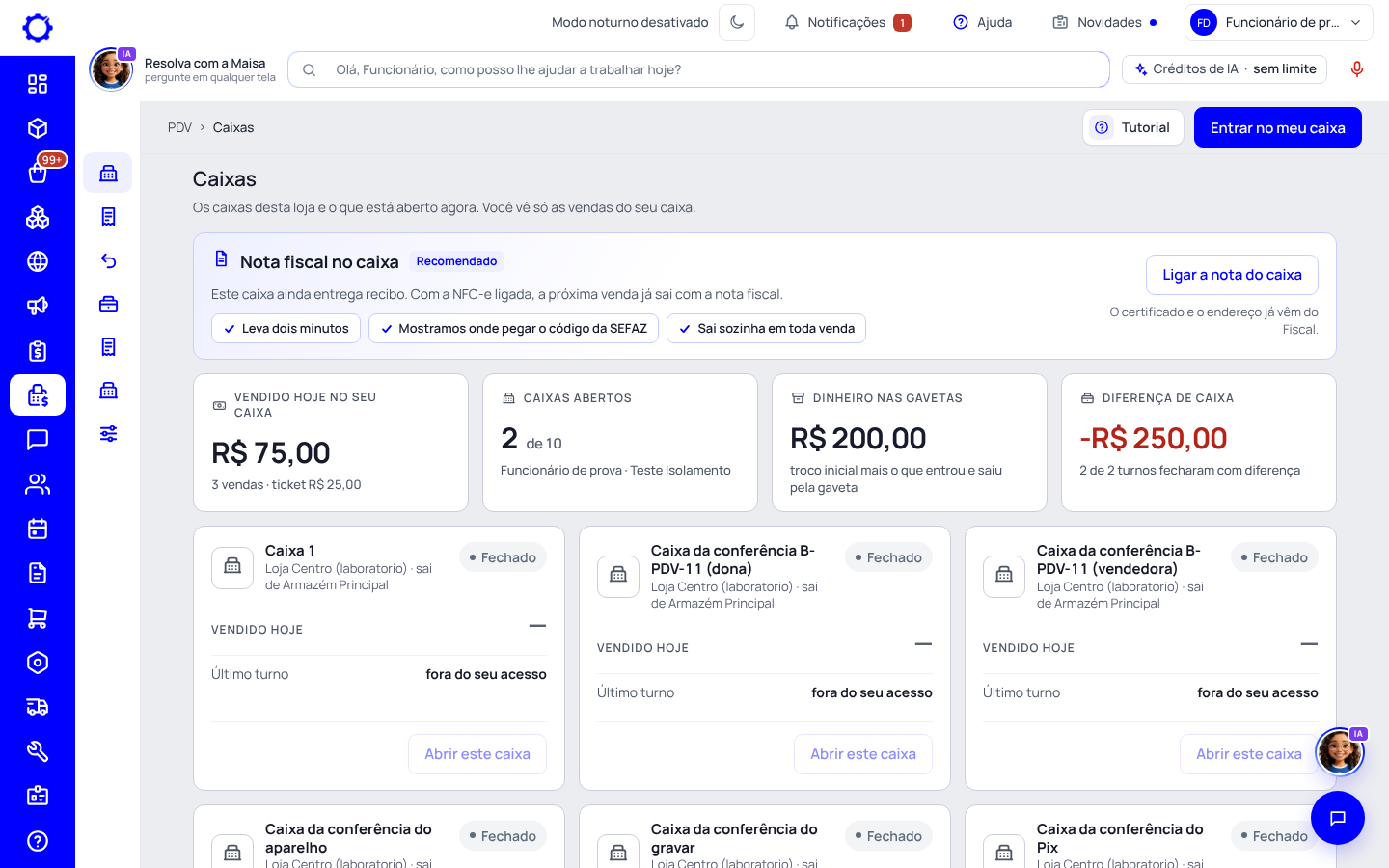Click the register icon on PDV-11 (vendedora) card
The height and width of the screenshot is (868, 1389).
pyautogui.click(x=1004, y=576)
